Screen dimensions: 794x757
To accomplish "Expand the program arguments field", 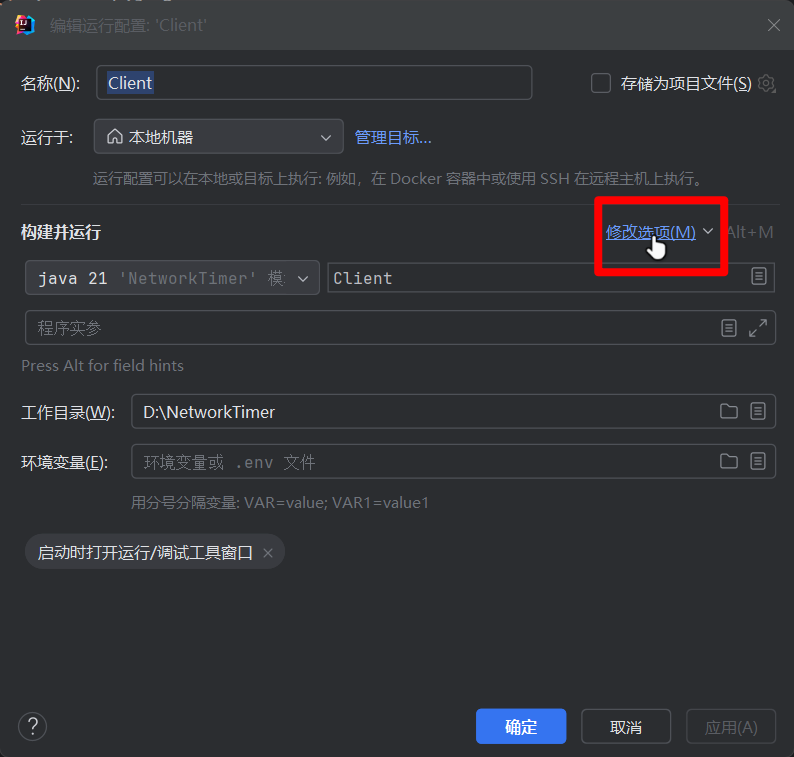I will [x=758, y=328].
